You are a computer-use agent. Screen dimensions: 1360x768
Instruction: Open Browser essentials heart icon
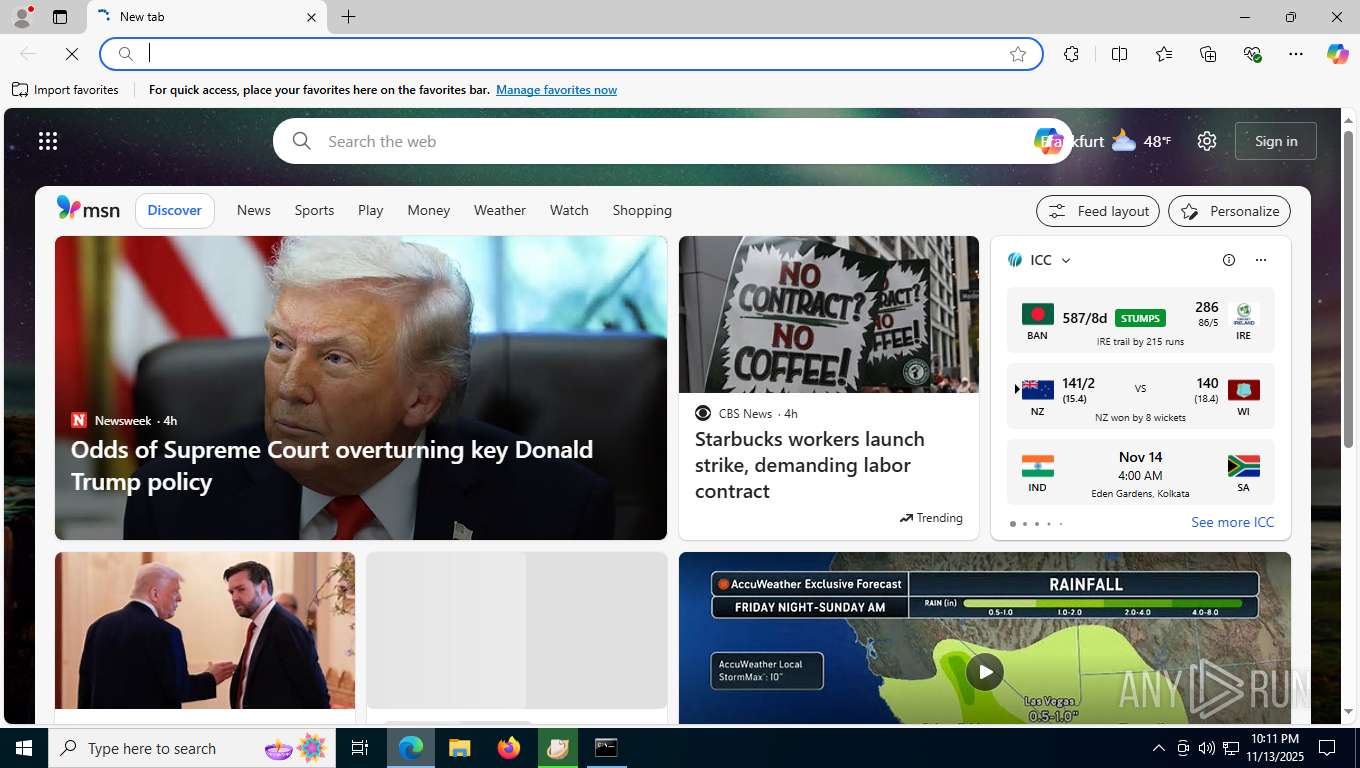click(x=1252, y=54)
